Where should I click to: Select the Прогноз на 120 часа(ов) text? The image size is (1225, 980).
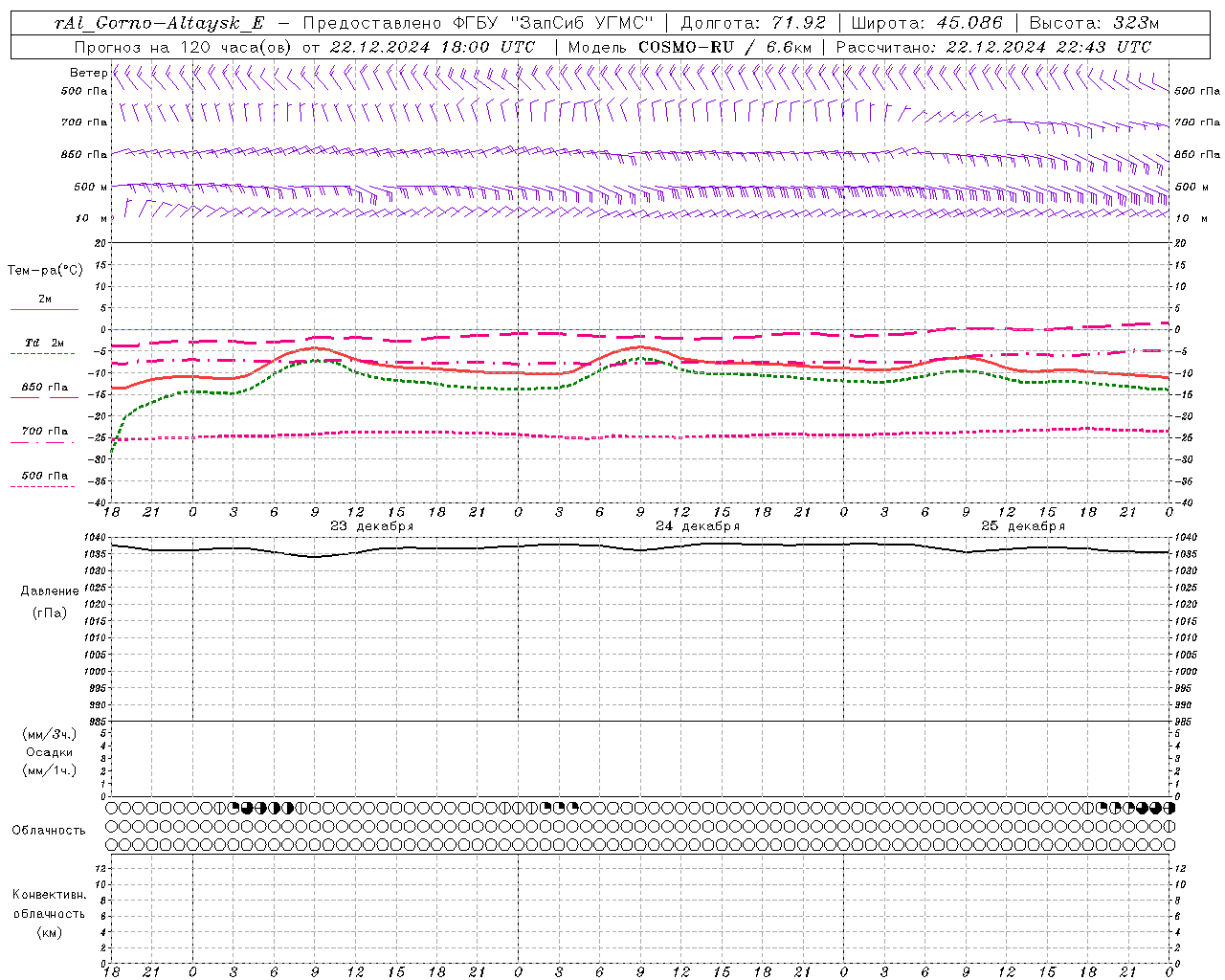(x=184, y=47)
